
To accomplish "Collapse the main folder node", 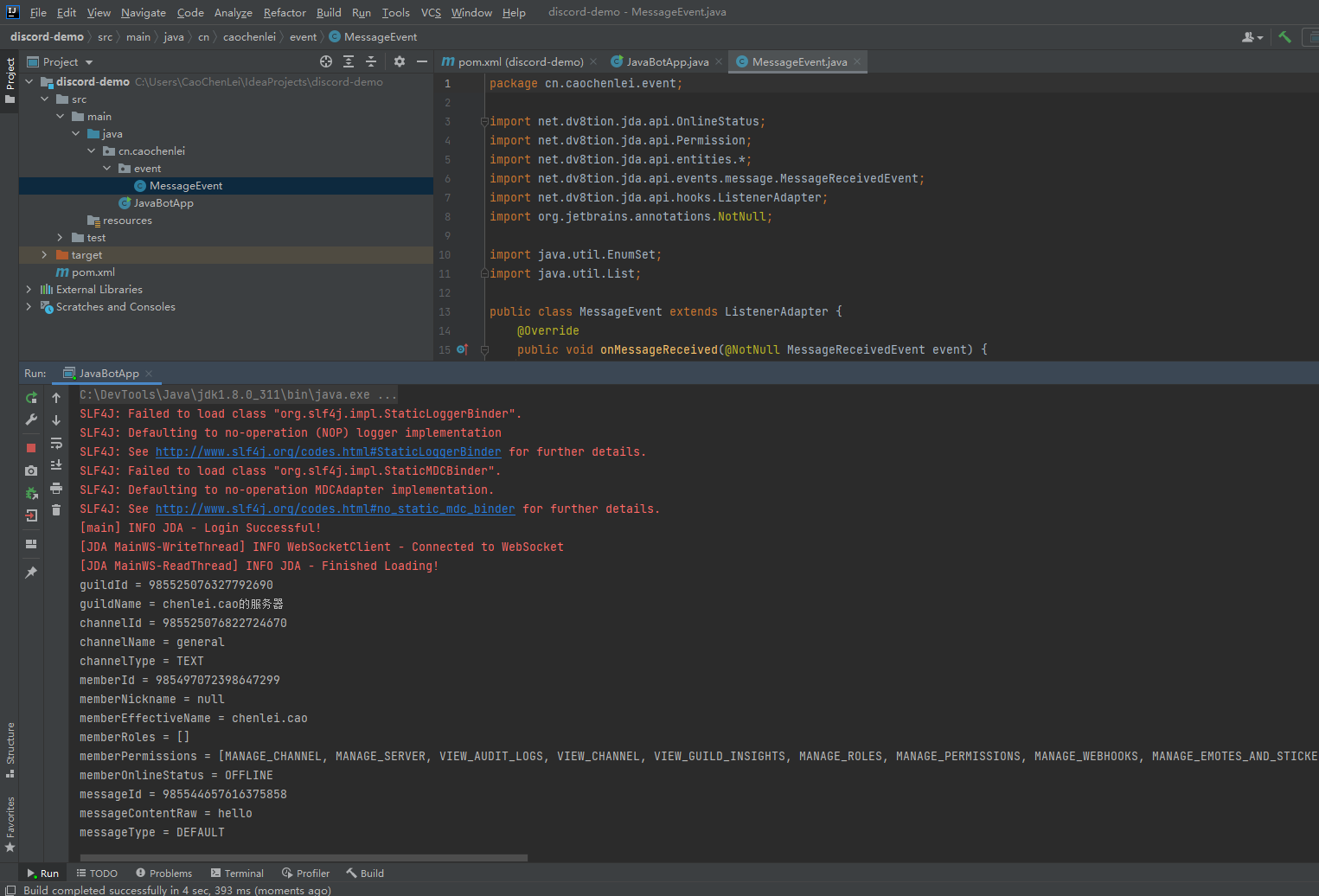I will [x=61, y=117].
